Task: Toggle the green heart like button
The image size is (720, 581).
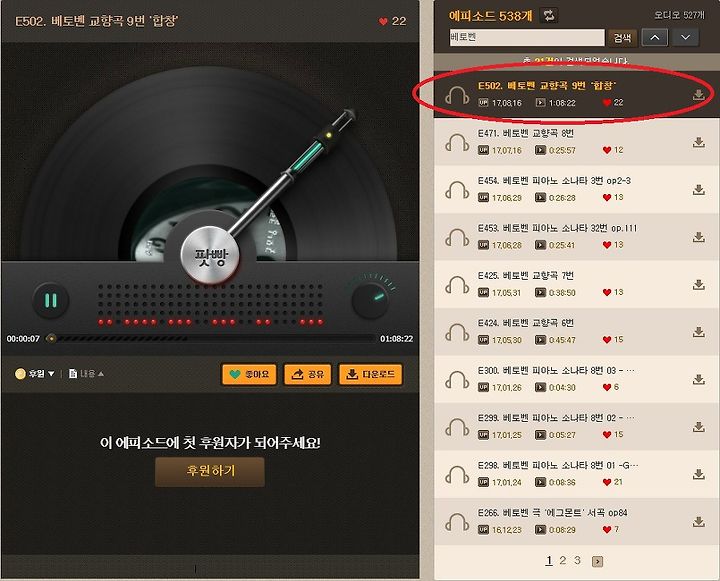Action: point(249,374)
